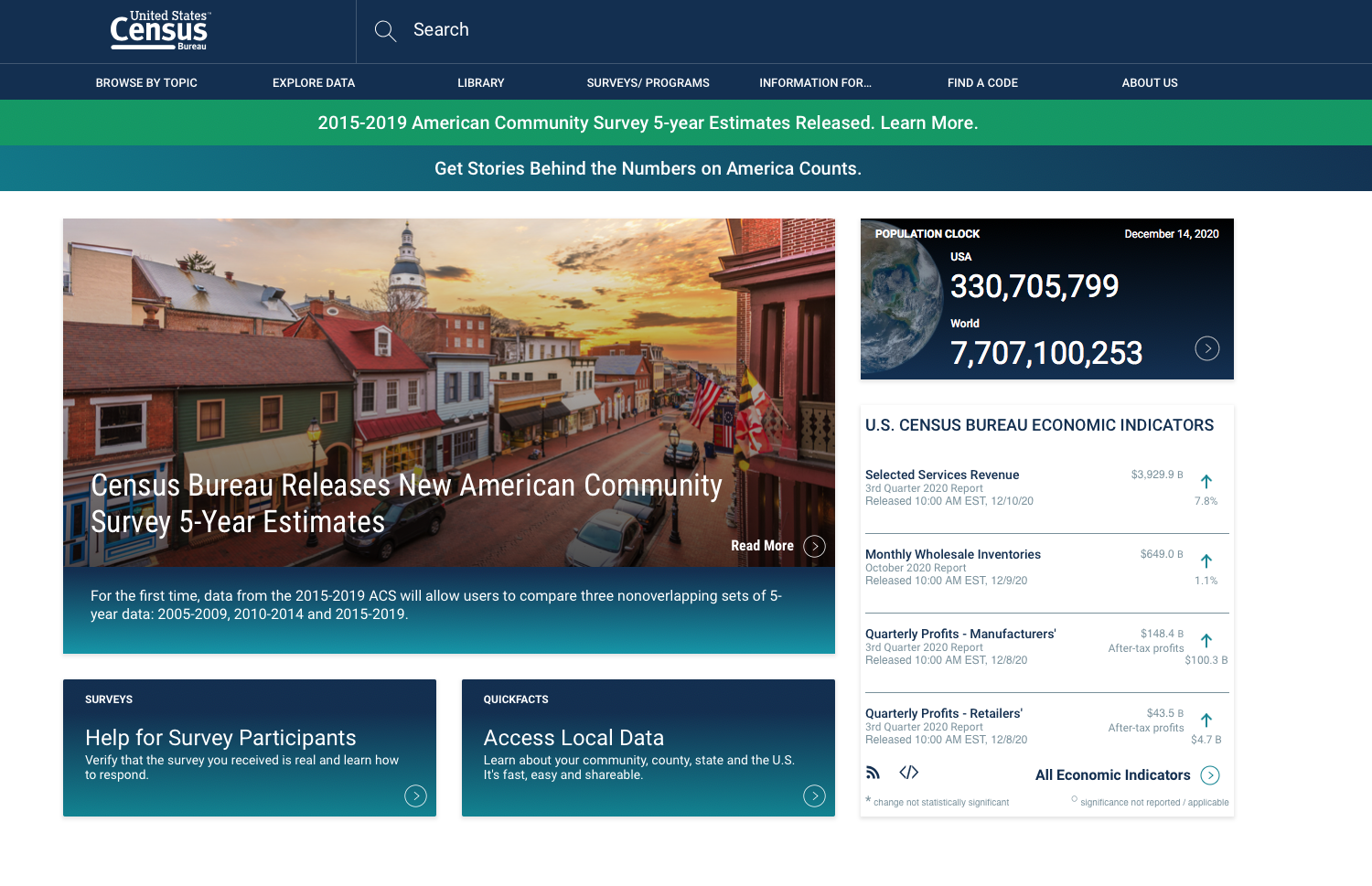Screen dimensions: 1372x886
Task: Click the World population count 7,707,100,253
Action: pos(1046,353)
